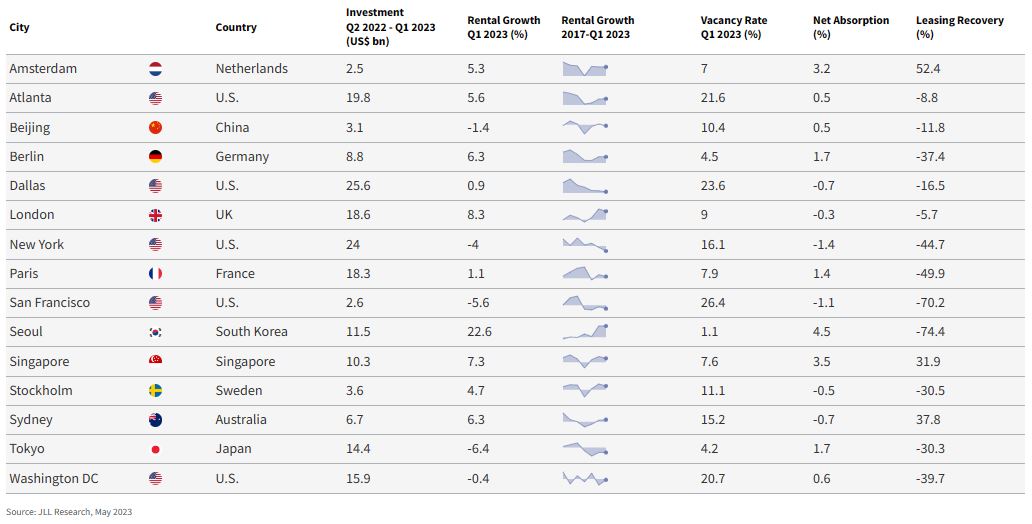Viewport: 1032px width, 524px height.
Task: Select Washington DC's rental growth sparkline
Action: coord(585,479)
